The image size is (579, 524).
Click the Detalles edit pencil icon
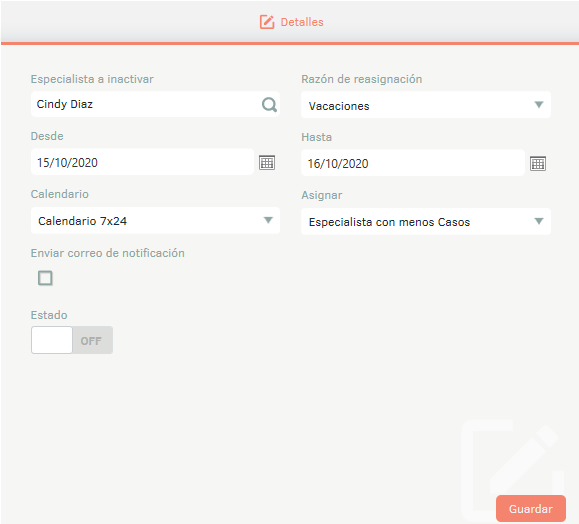click(x=267, y=22)
